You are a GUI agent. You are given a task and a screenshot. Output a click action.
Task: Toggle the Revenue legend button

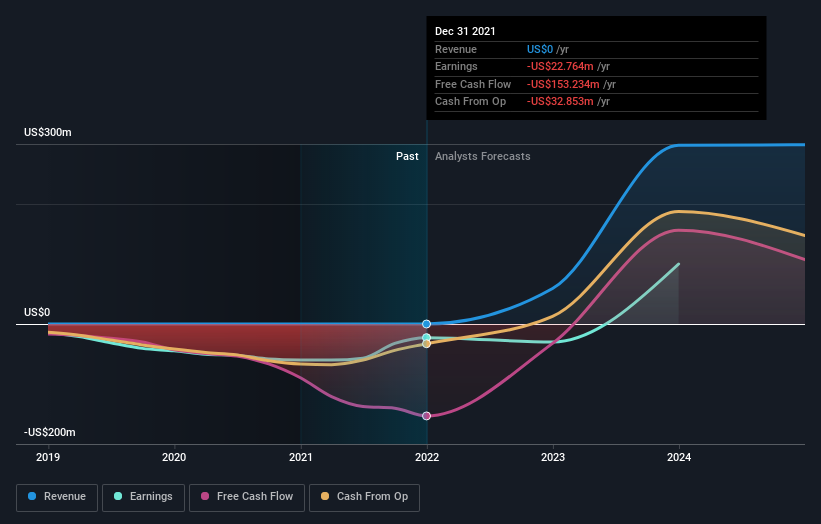[x=57, y=497]
